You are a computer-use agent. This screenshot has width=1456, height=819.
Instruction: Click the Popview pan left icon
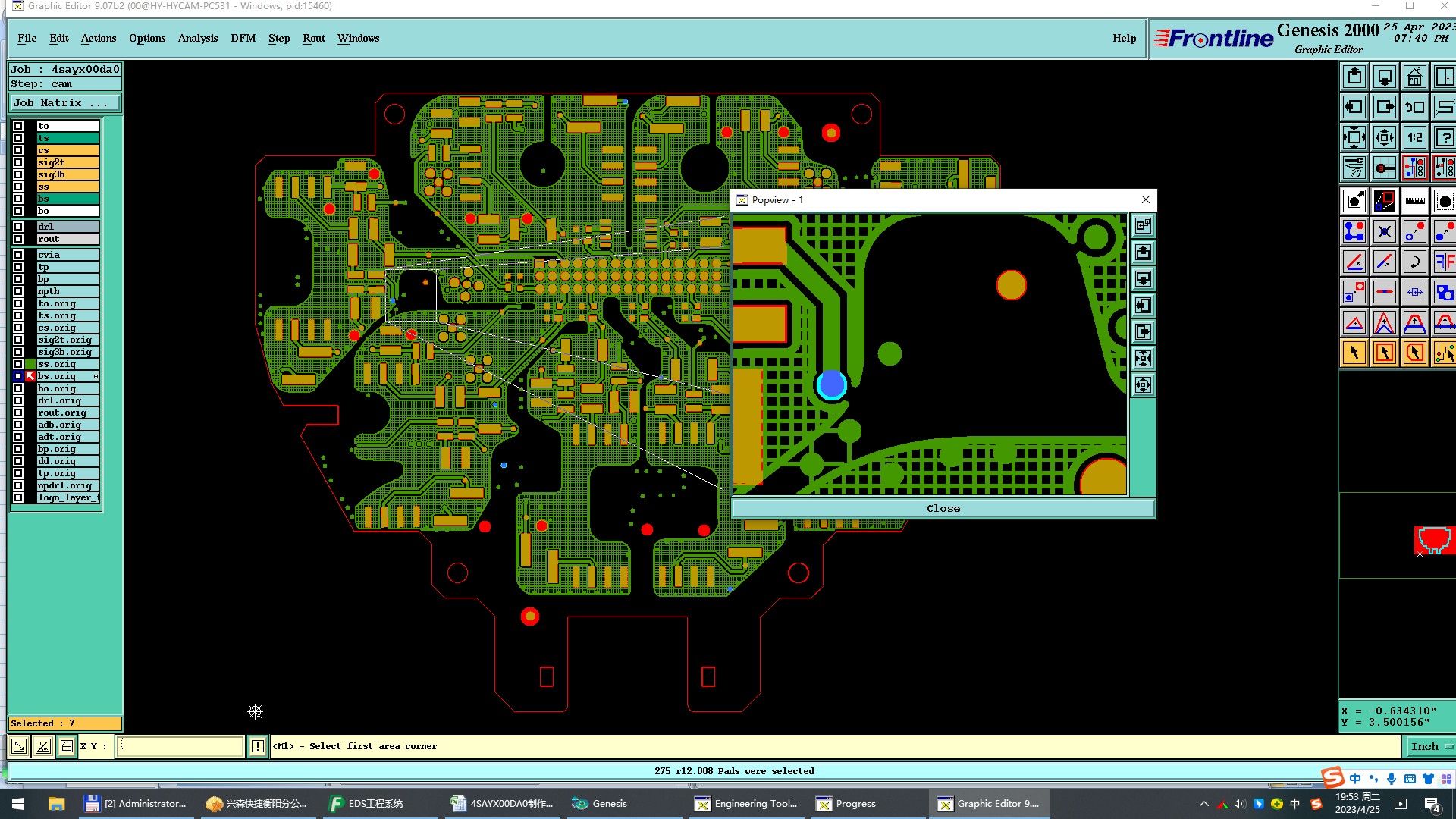click(1143, 306)
